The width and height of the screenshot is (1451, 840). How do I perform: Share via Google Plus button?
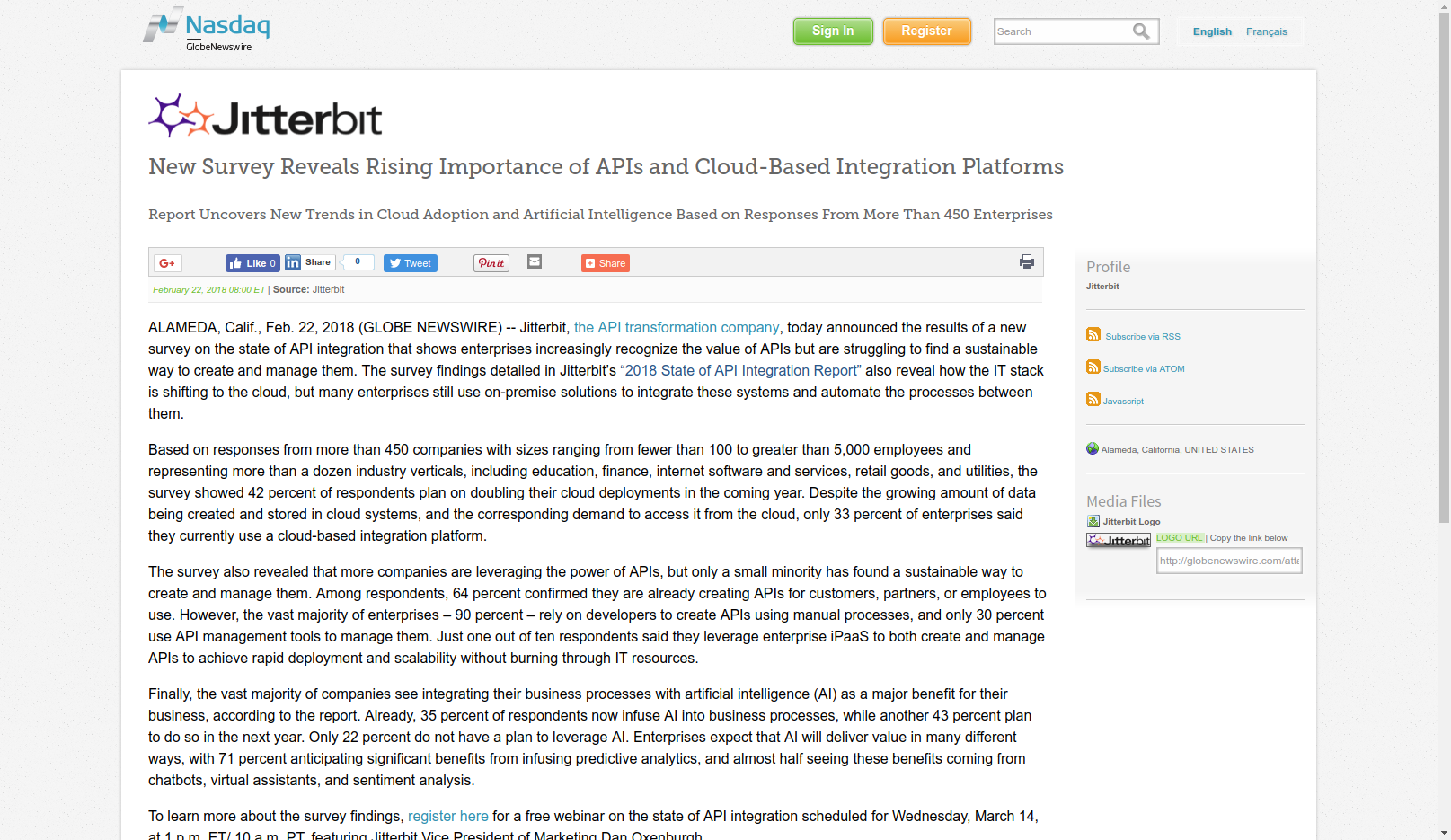pyautogui.click(x=167, y=263)
